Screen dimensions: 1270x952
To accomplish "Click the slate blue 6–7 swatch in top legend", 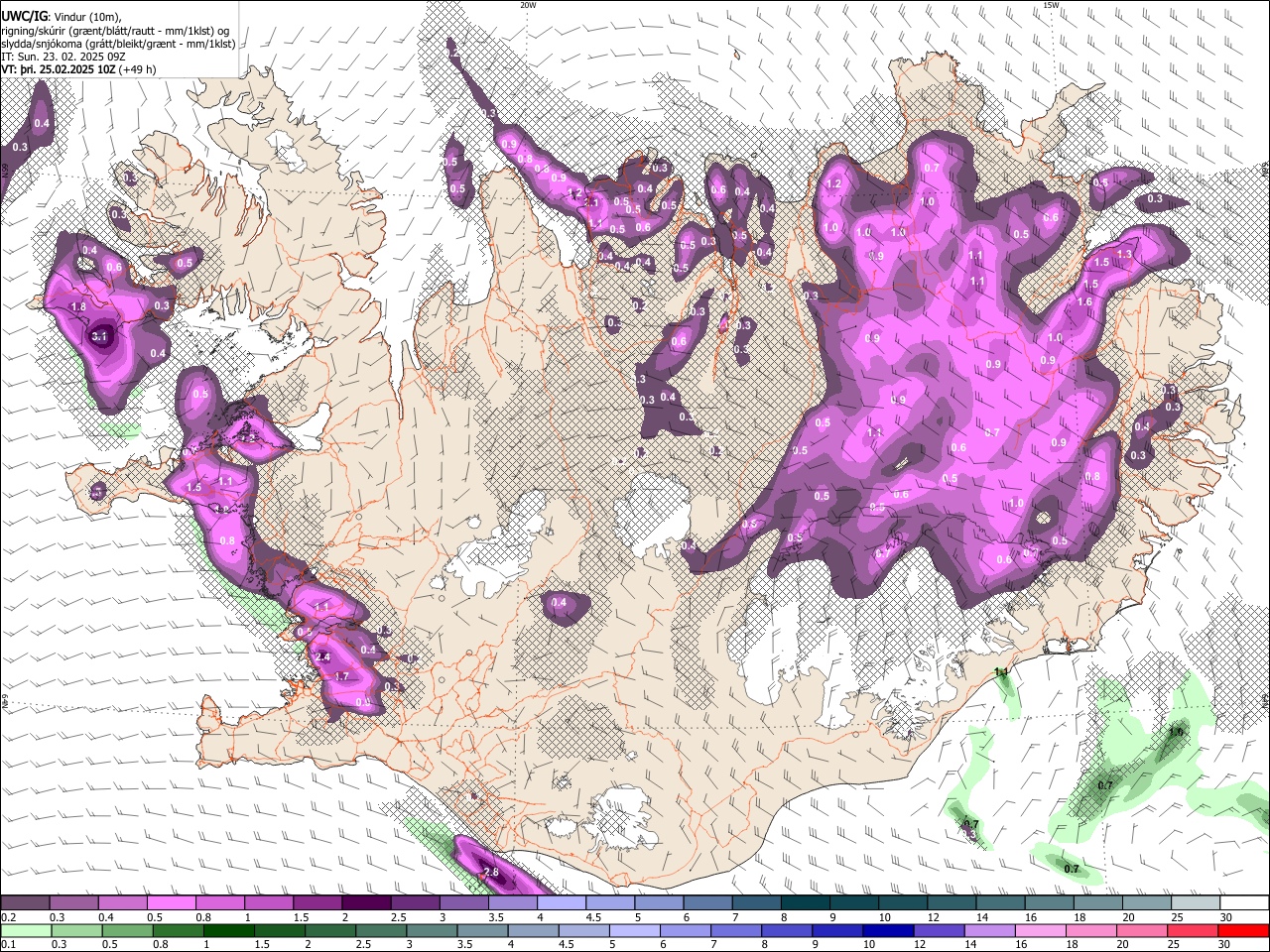I will [x=709, y=902].
